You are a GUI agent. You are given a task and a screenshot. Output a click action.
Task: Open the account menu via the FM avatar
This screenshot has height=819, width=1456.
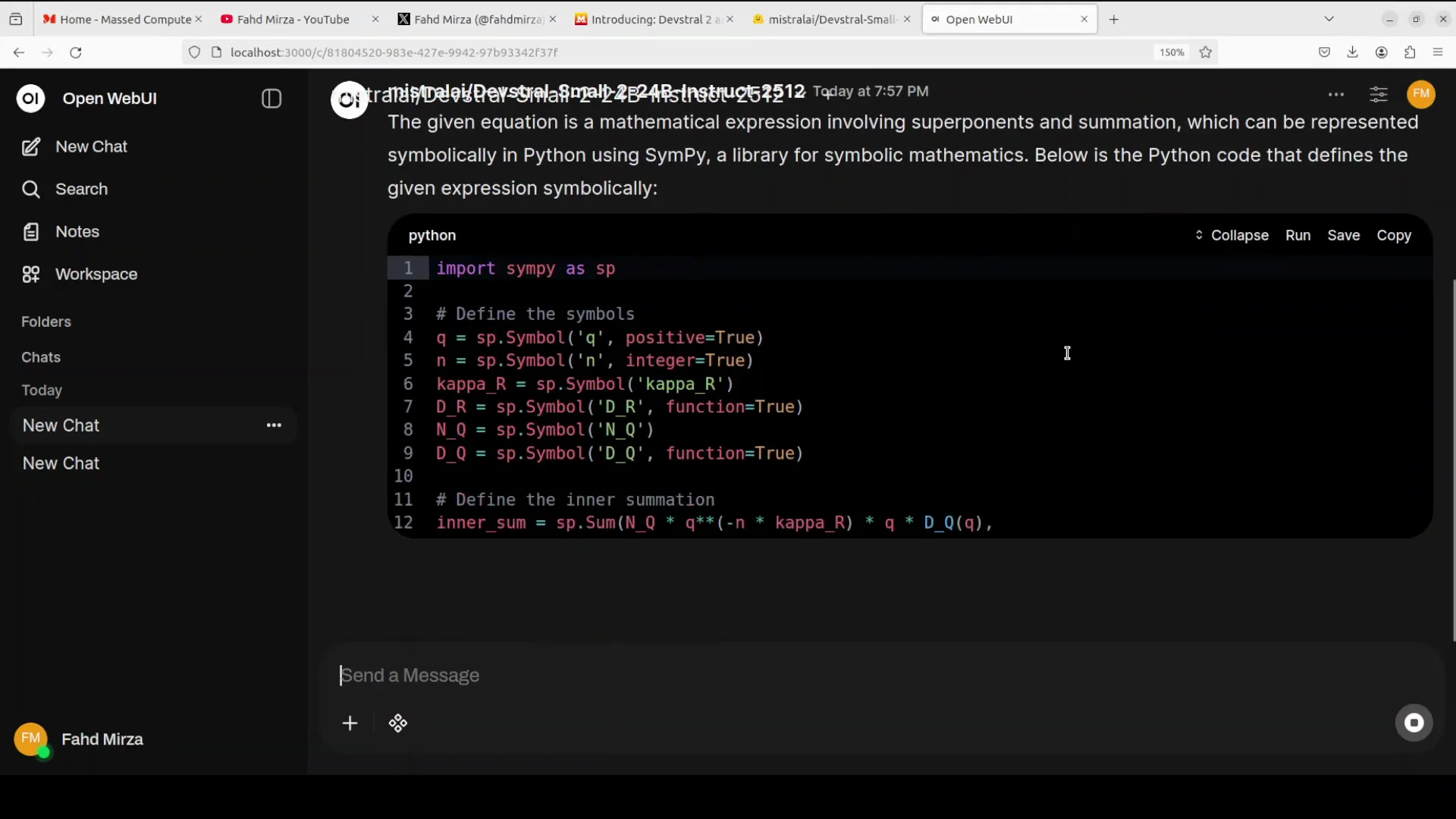[x=1421, y=94]
